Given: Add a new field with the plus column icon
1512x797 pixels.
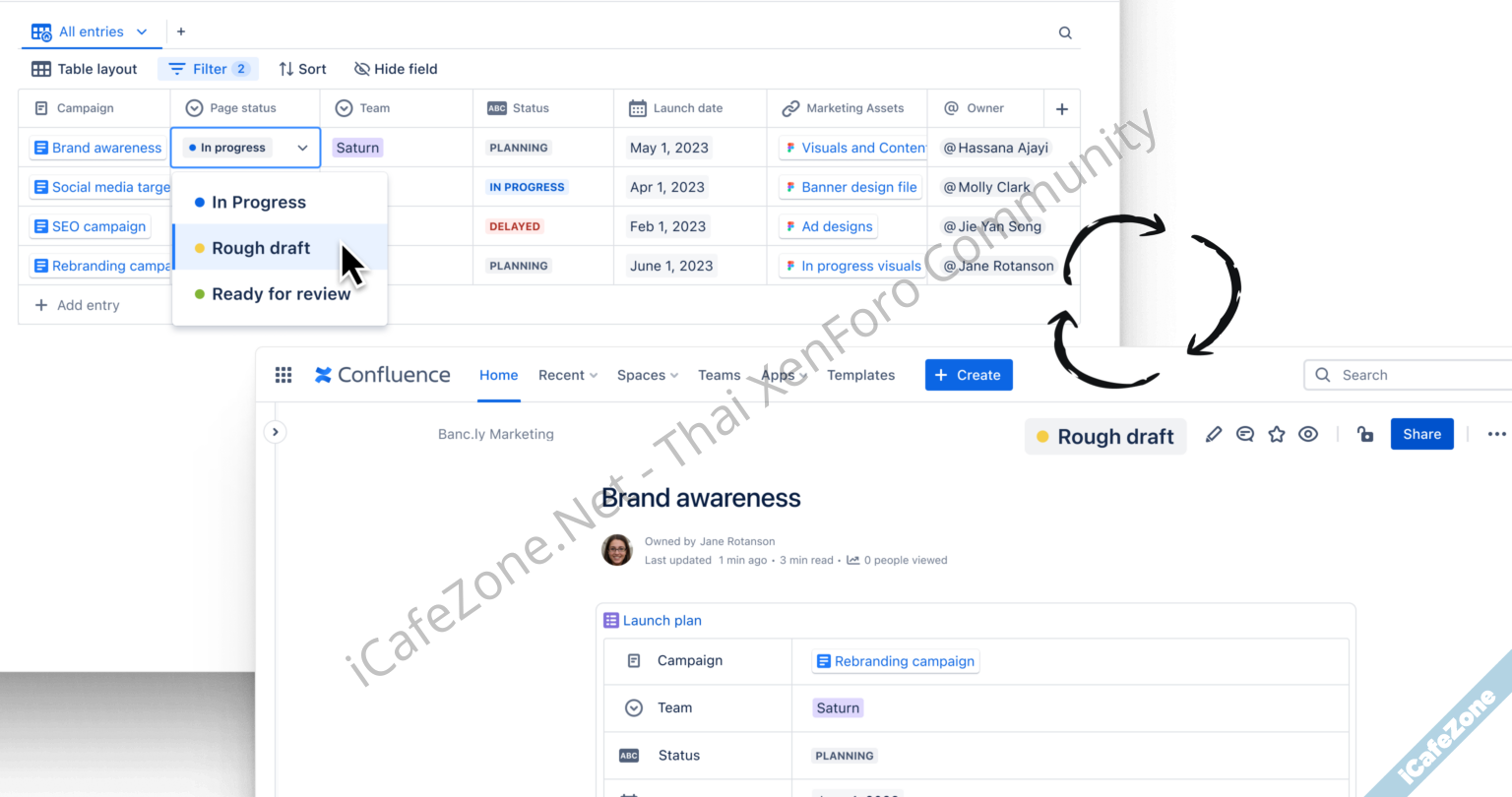Looking at the screenshot, I should point(1062,109).
